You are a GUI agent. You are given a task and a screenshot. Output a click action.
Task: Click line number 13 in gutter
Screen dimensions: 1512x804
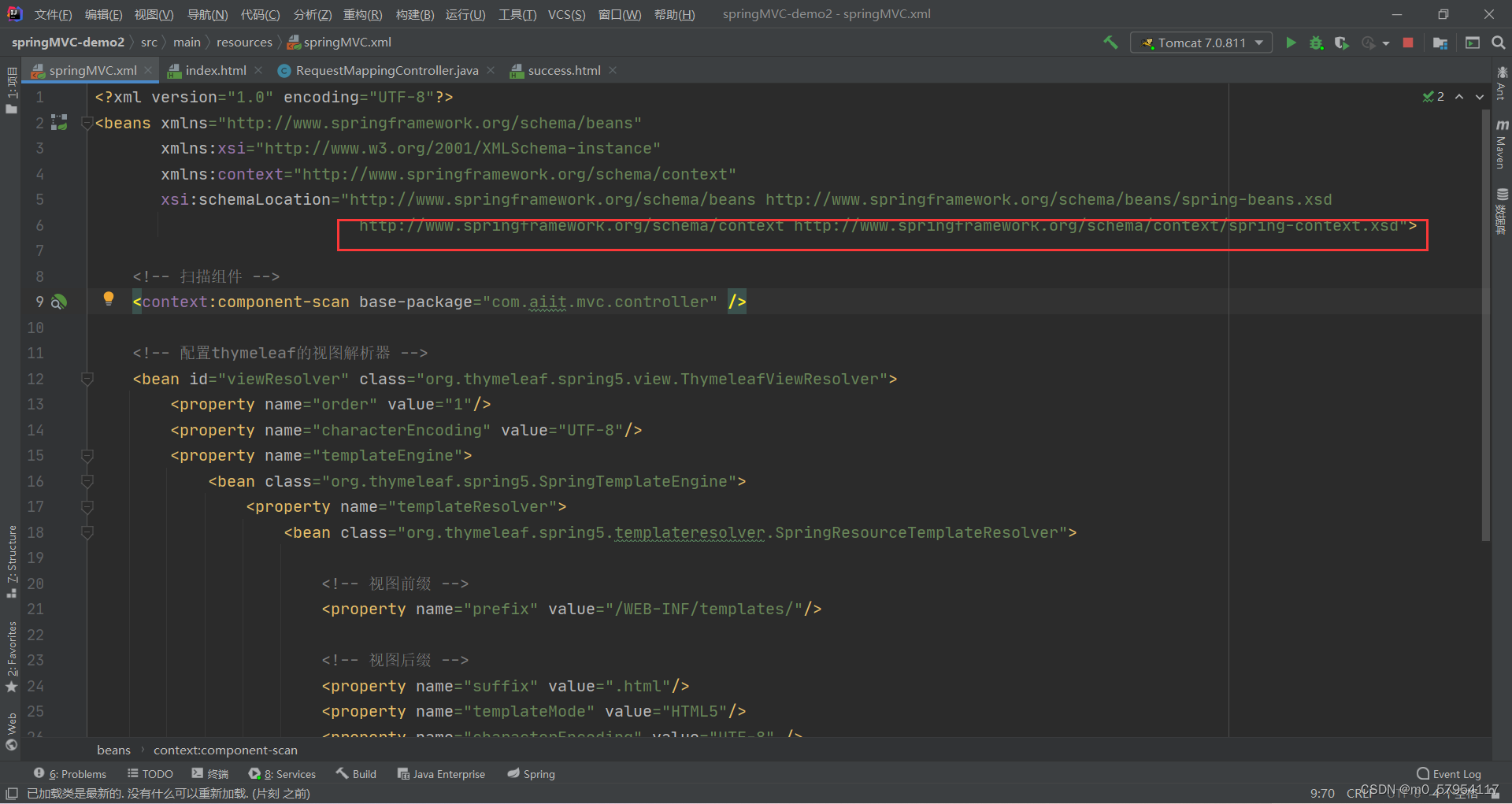point(35,404)
